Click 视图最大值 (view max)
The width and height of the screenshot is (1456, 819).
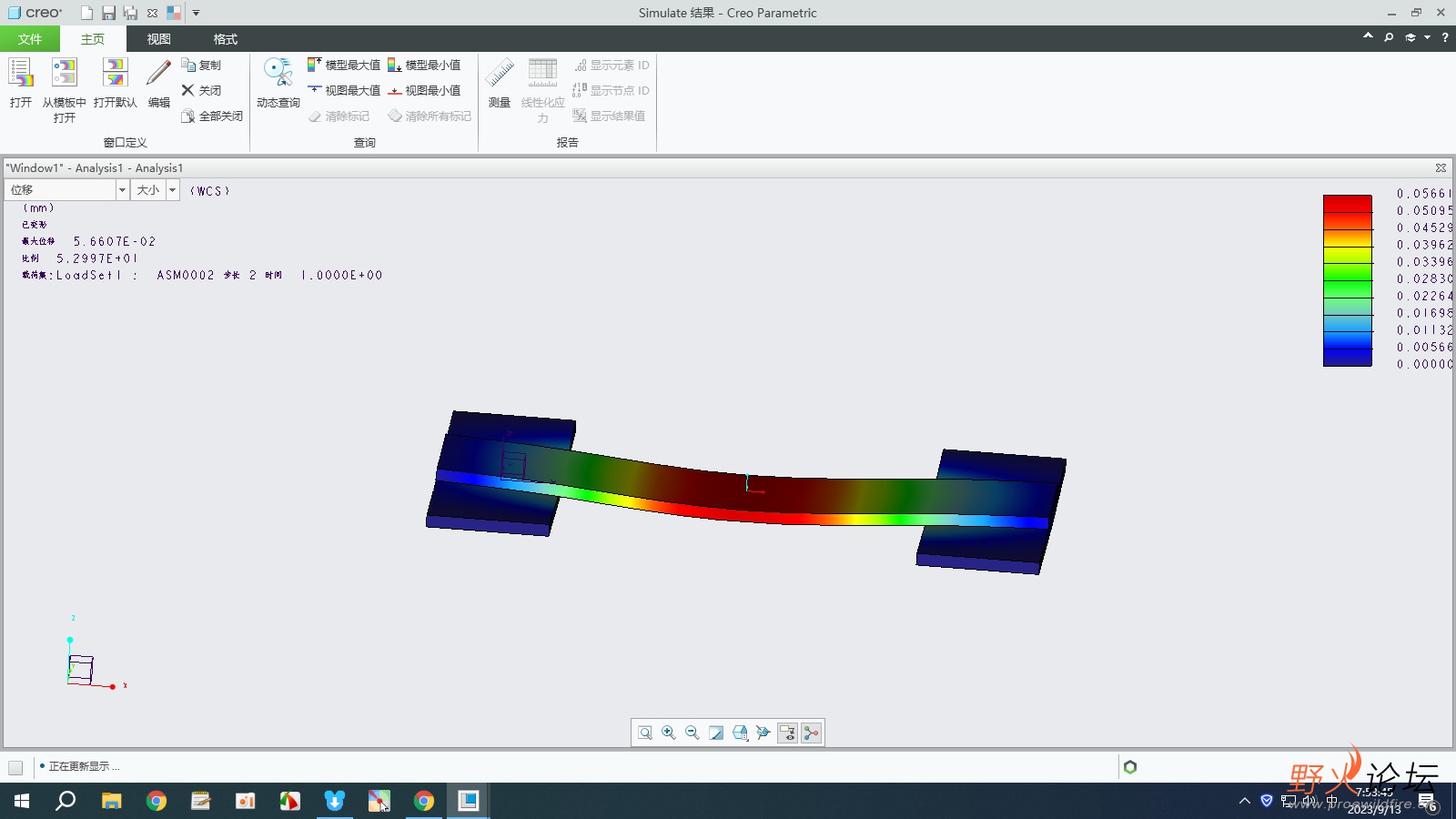344,90
